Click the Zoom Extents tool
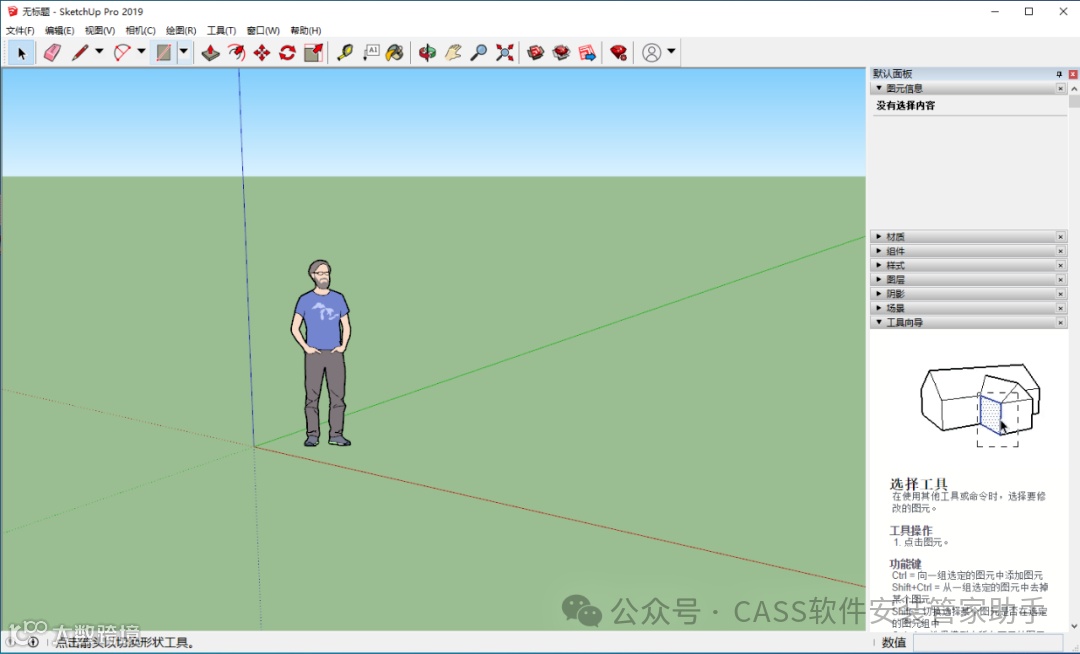The image size is (1080, 654). tap(504, 52)
